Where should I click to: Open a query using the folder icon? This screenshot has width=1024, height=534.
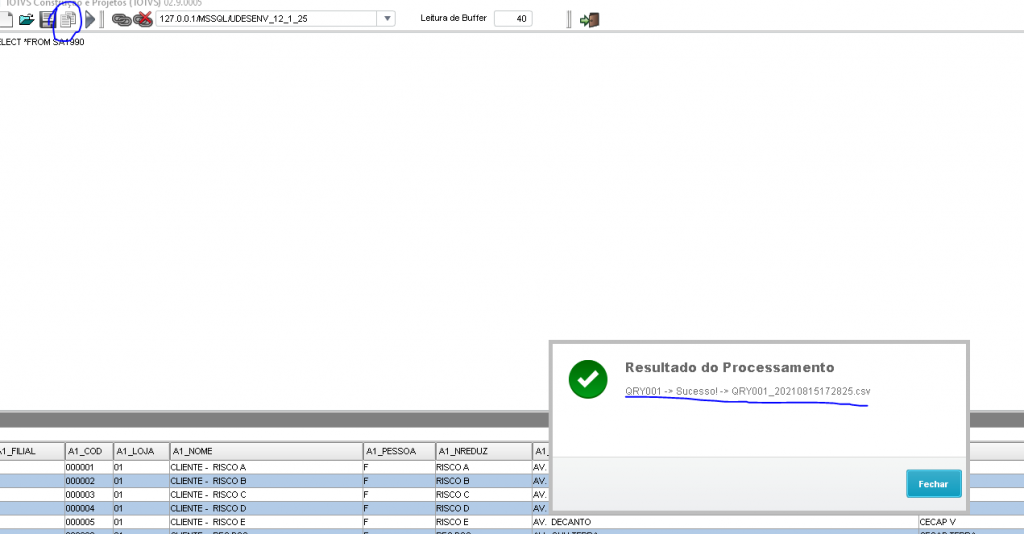(27, 19)
